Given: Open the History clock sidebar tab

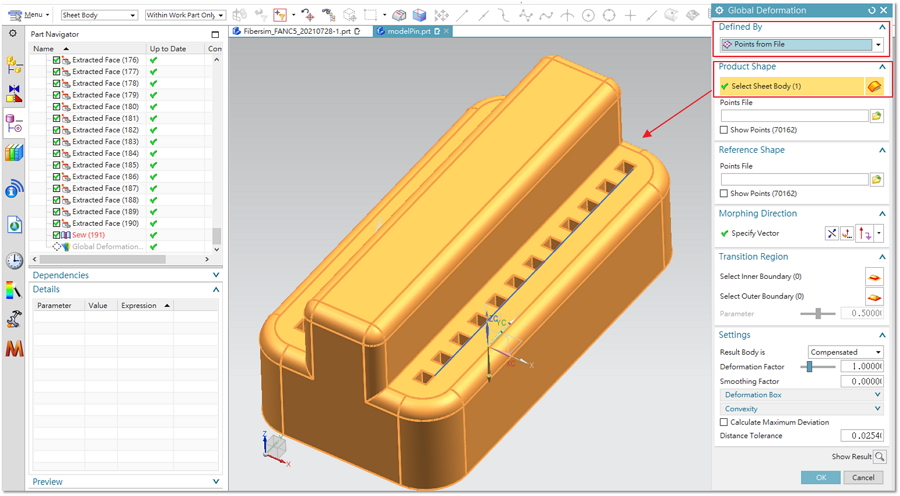Looking at the screenshot, I should pyautogui.click(x=14, y=261).
